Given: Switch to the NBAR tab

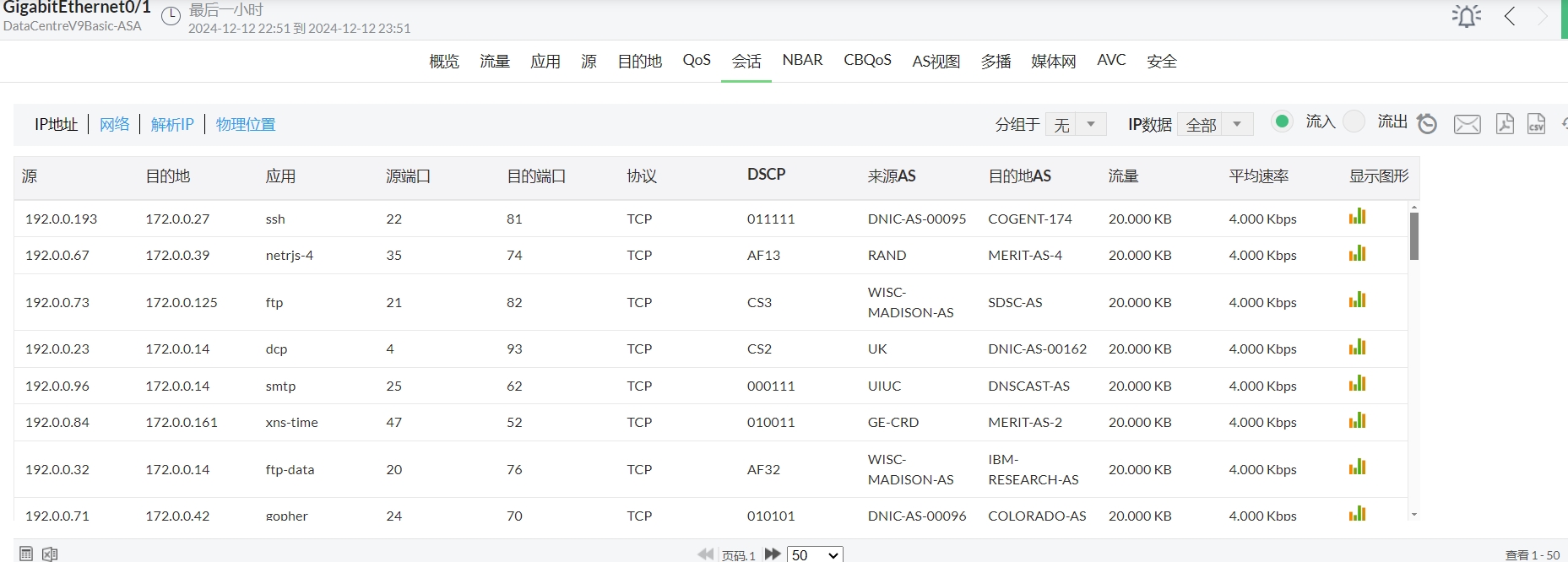Looking at the screenshot, I should (x=802, y=61).
